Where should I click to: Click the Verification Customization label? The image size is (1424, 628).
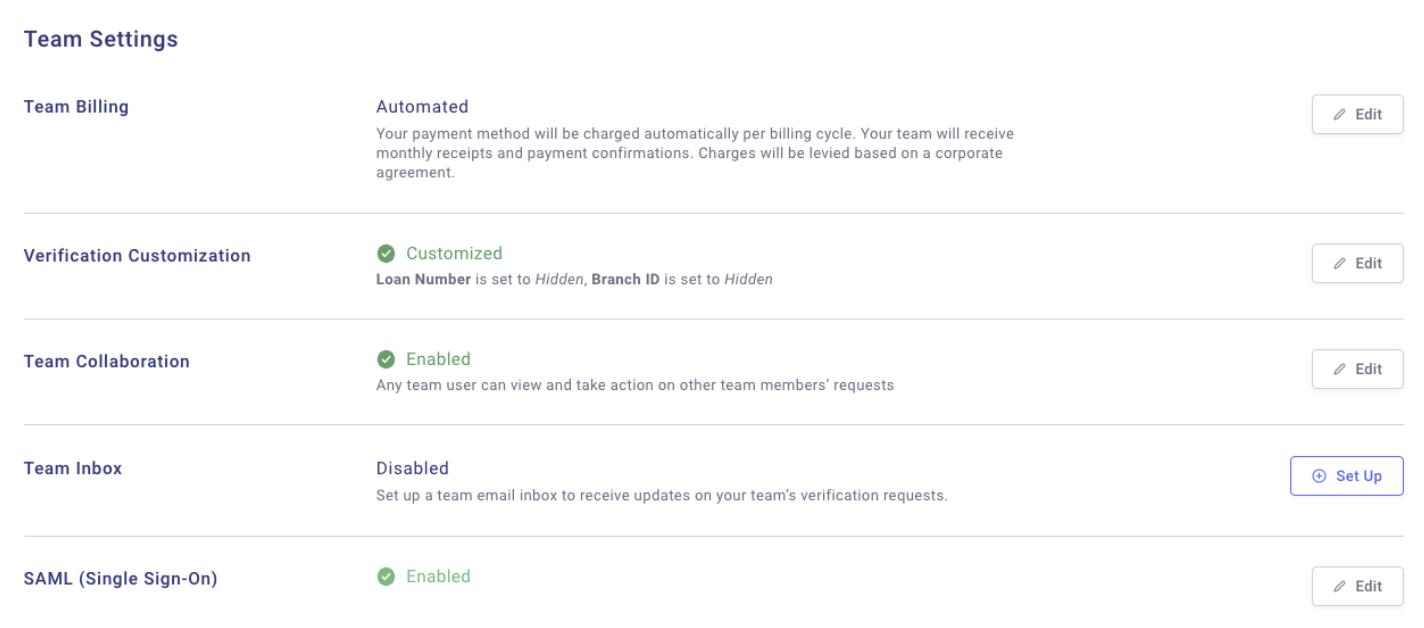(x=137, y=256)
